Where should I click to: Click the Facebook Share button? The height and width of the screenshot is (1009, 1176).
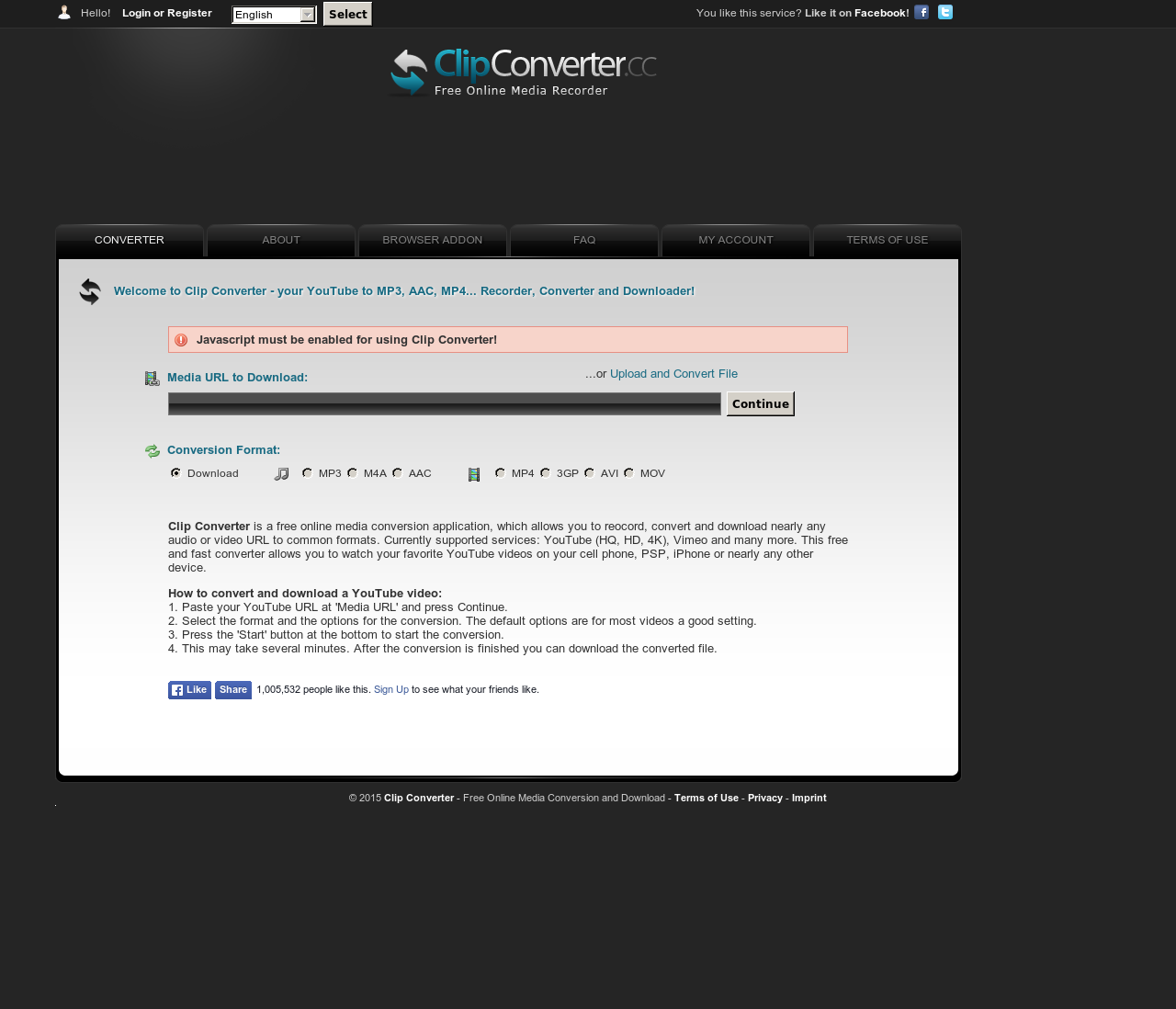[x=233, y=690]
